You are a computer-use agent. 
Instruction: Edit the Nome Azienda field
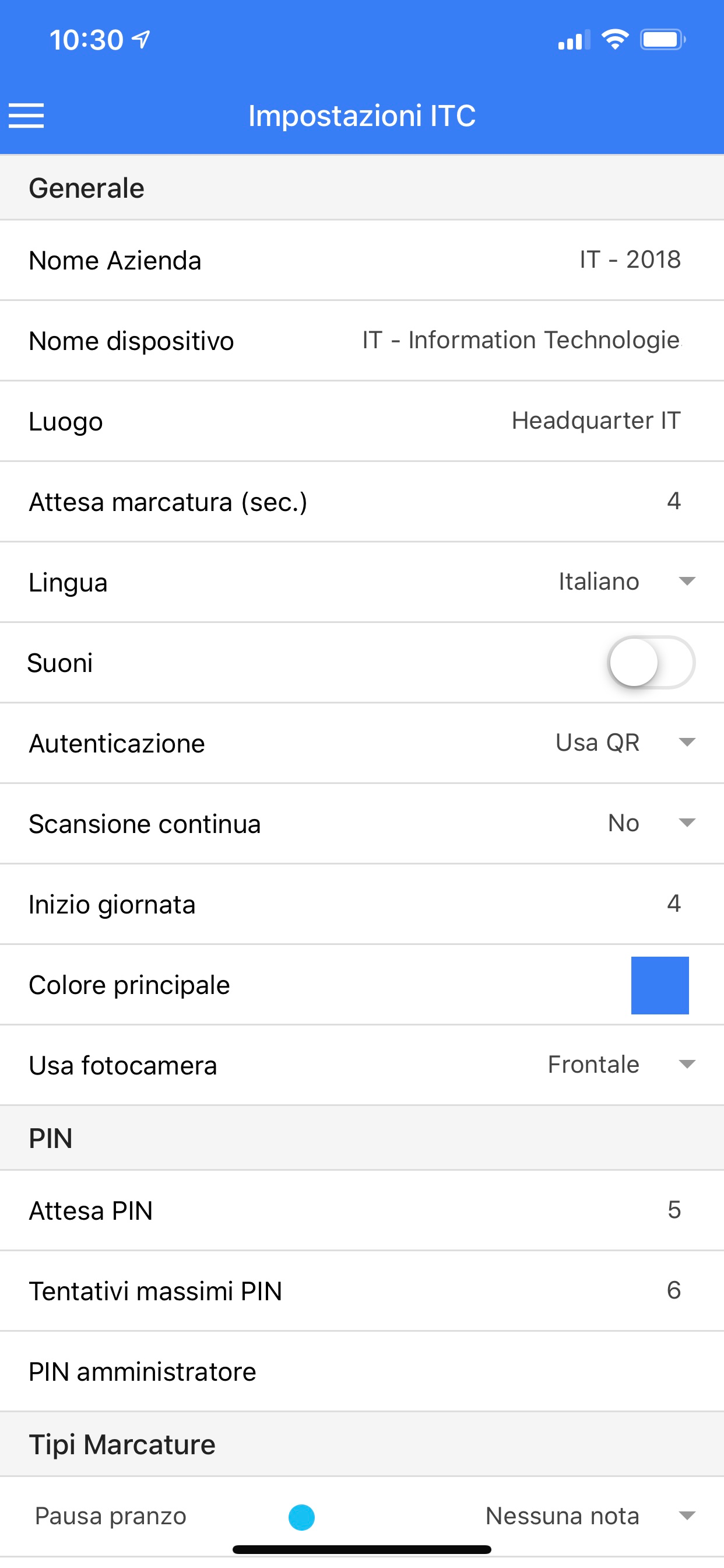(x=630, y=260)
